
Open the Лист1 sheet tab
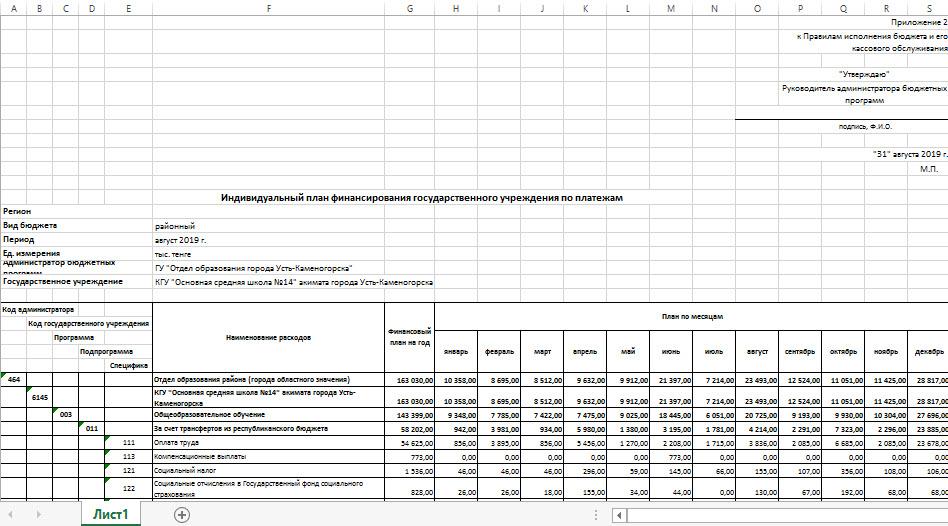click(x=111, y=515)
